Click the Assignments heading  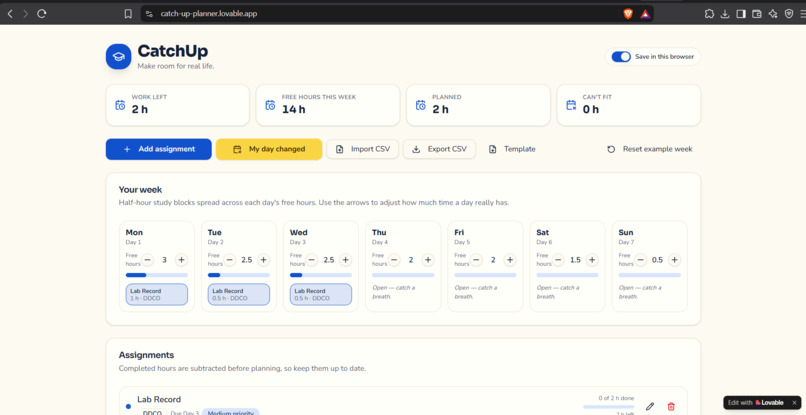tap(146, 355)
